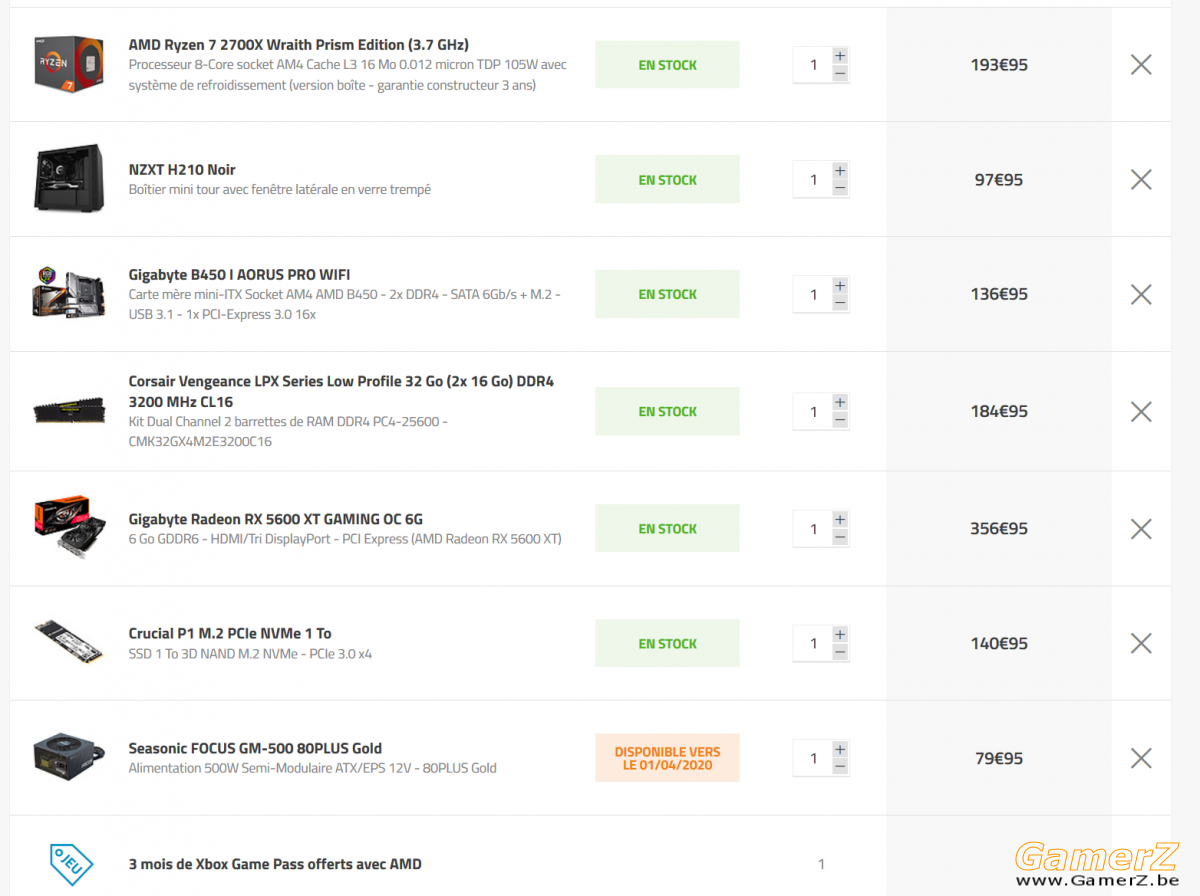
Task: Click quantity field for Gigabyte B450 motherboard
Action: click(x=813, y=294)
